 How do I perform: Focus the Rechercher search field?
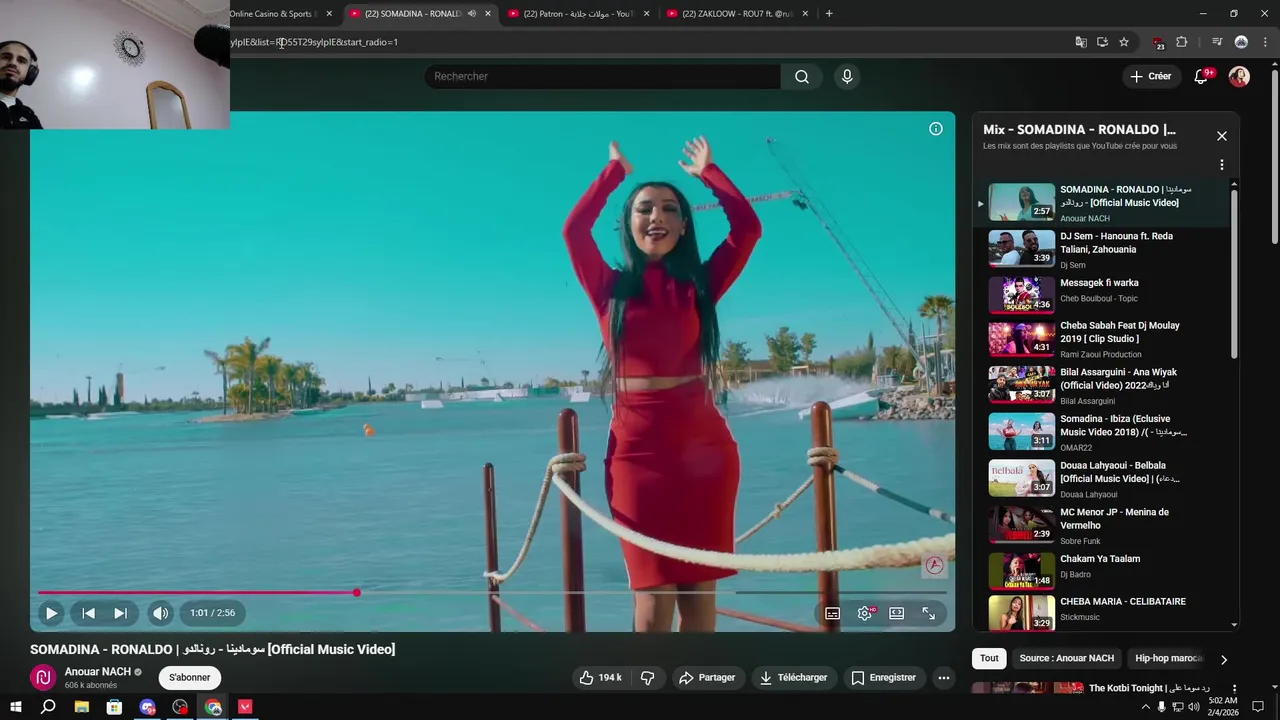[x=603, y=76]
